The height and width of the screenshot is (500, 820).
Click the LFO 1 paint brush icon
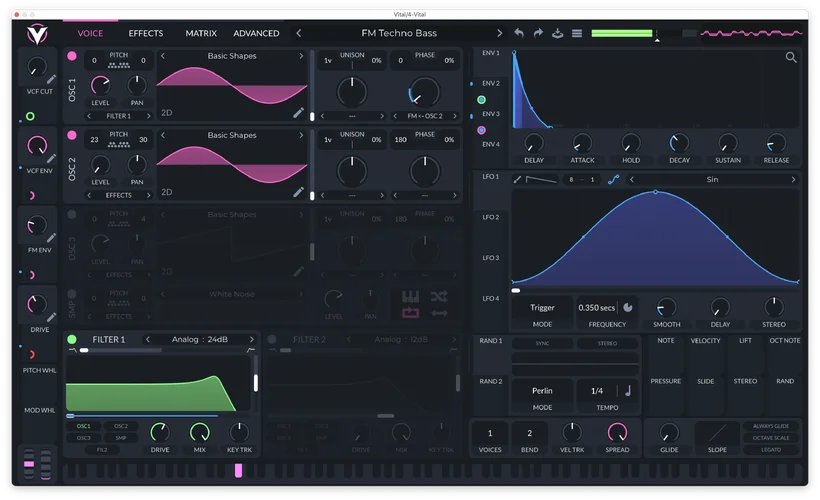[x=518, y=180]
